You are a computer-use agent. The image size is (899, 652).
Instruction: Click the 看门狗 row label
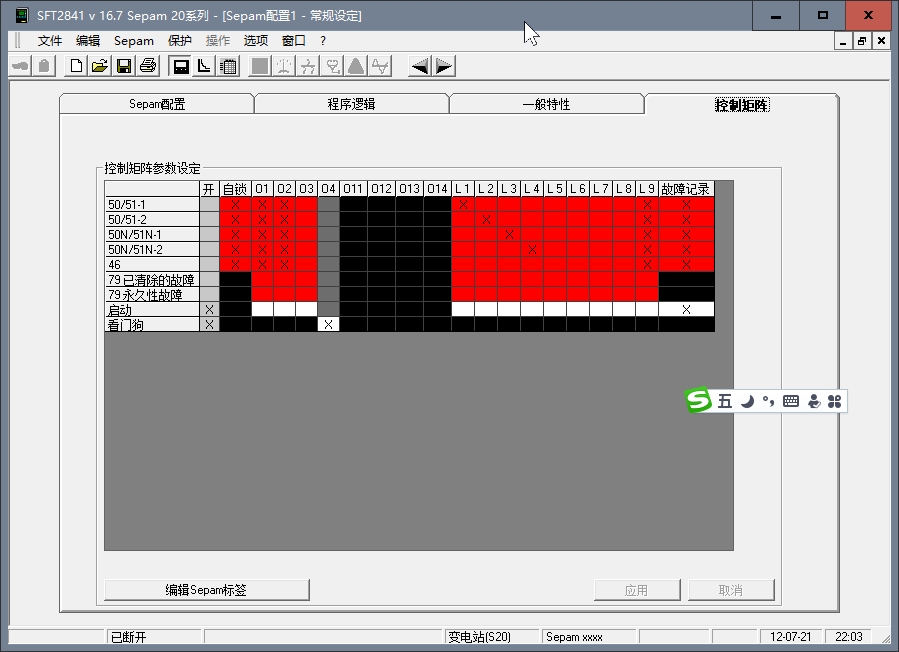(x=152, y=324)
